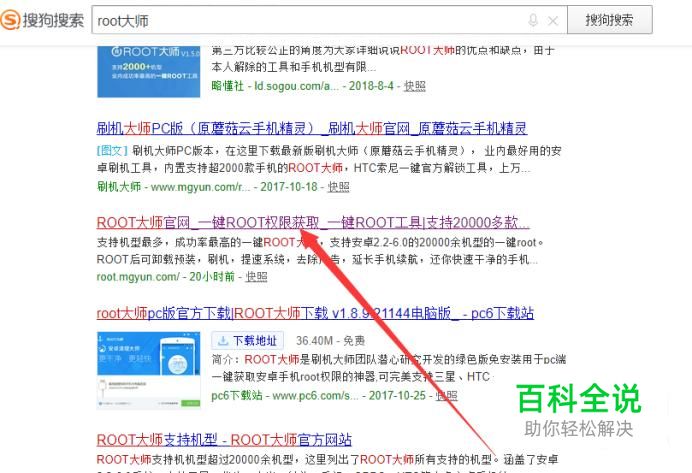This screenshot has width=692, height=473.
Task: Open 快照 for the pc6下载站 result
Action: (447, 395)
